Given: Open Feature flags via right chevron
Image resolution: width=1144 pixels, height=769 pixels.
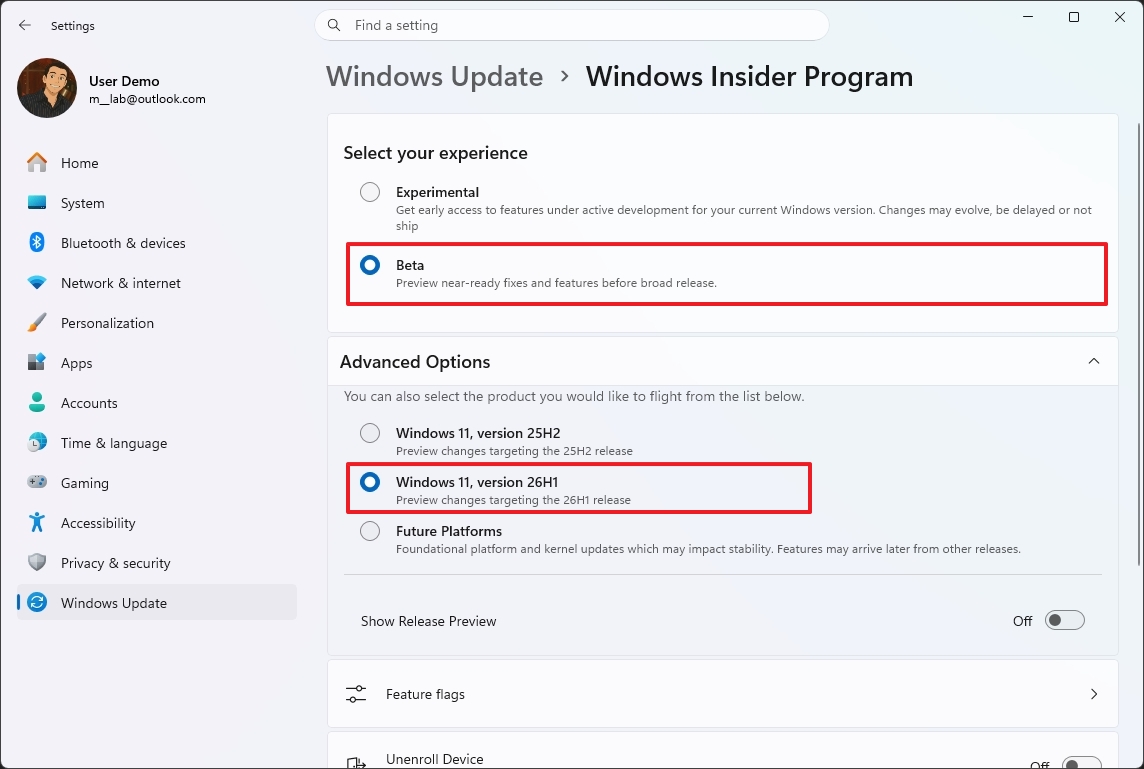Looking at the screenshot, I should (1094, 694).
